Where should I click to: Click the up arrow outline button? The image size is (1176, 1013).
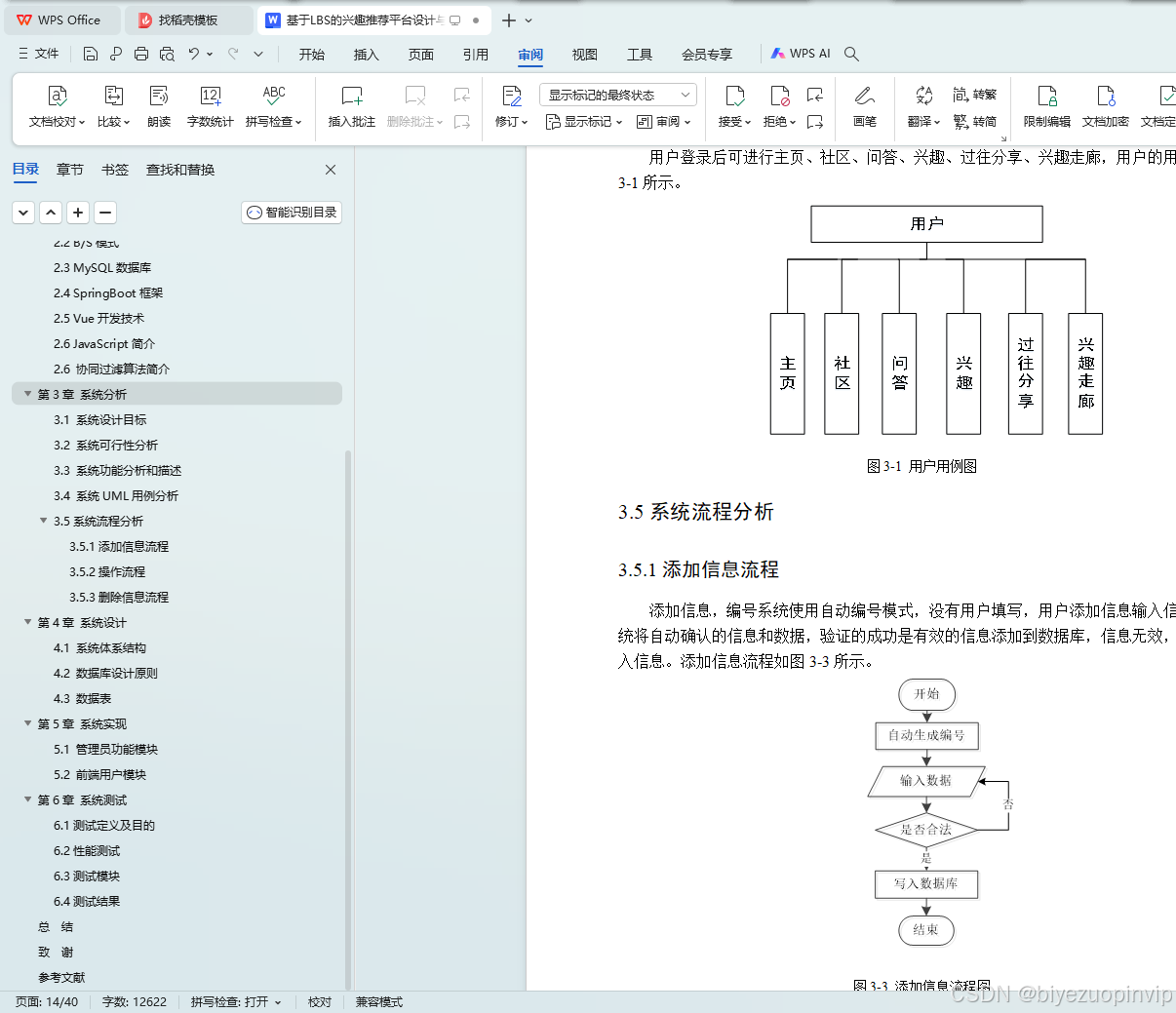pos(51,212)
